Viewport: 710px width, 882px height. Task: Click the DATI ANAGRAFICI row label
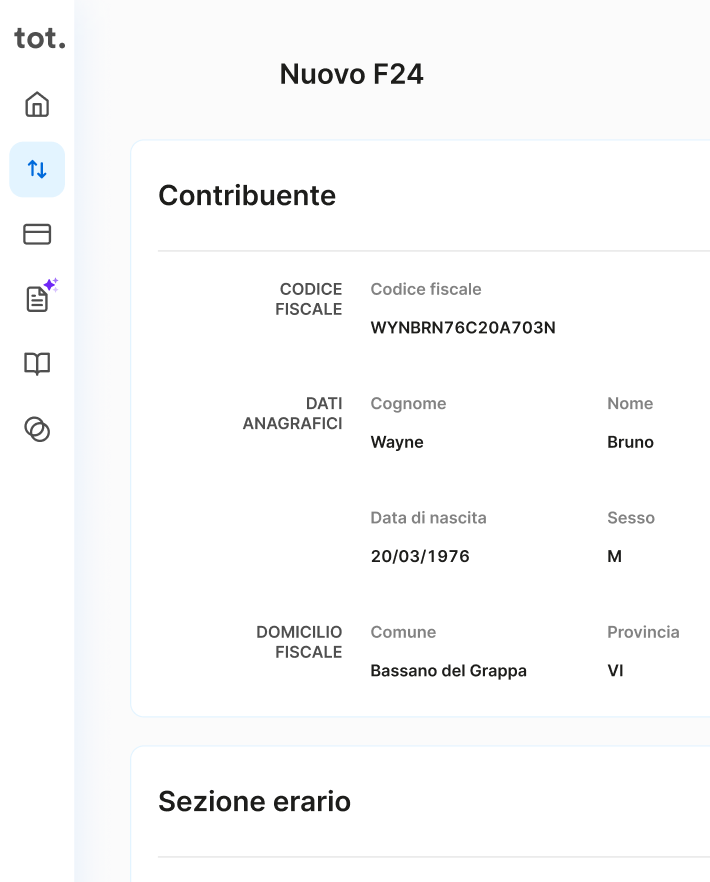(292, 413)
